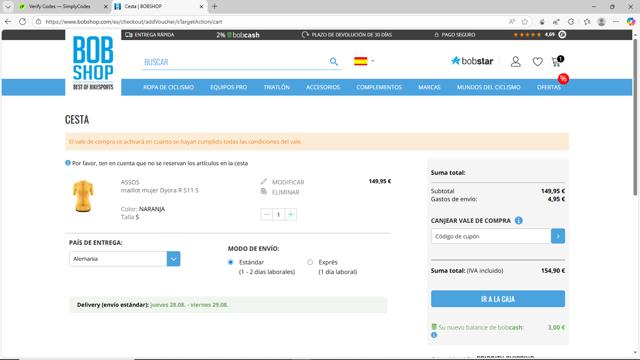Open a new browser tab
This screenshot has height=360, width=640.
214,6
